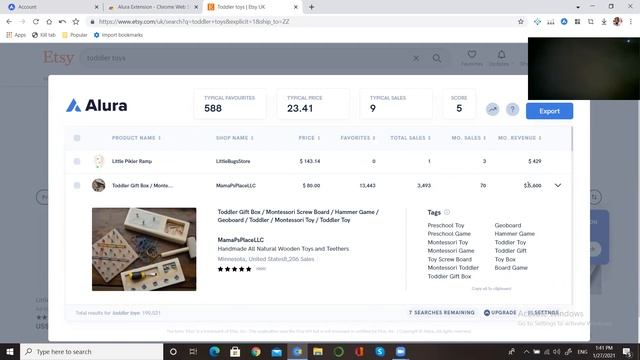Bookmark page with address bar star

click(x=521, y=22)
